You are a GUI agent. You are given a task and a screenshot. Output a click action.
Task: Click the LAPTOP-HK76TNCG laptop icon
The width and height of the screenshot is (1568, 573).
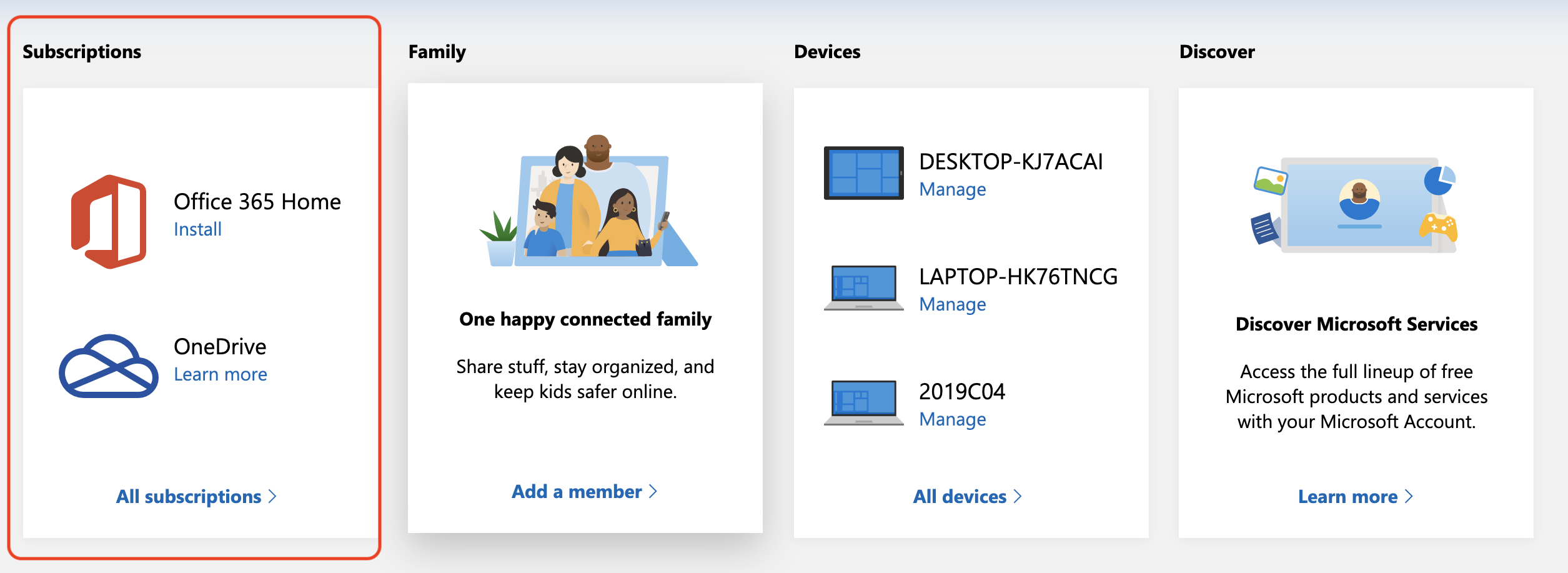click(863, 288)
